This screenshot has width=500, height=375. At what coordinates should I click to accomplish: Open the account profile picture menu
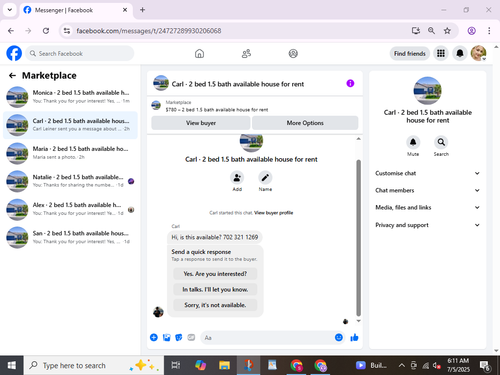[x=478, y=53]
